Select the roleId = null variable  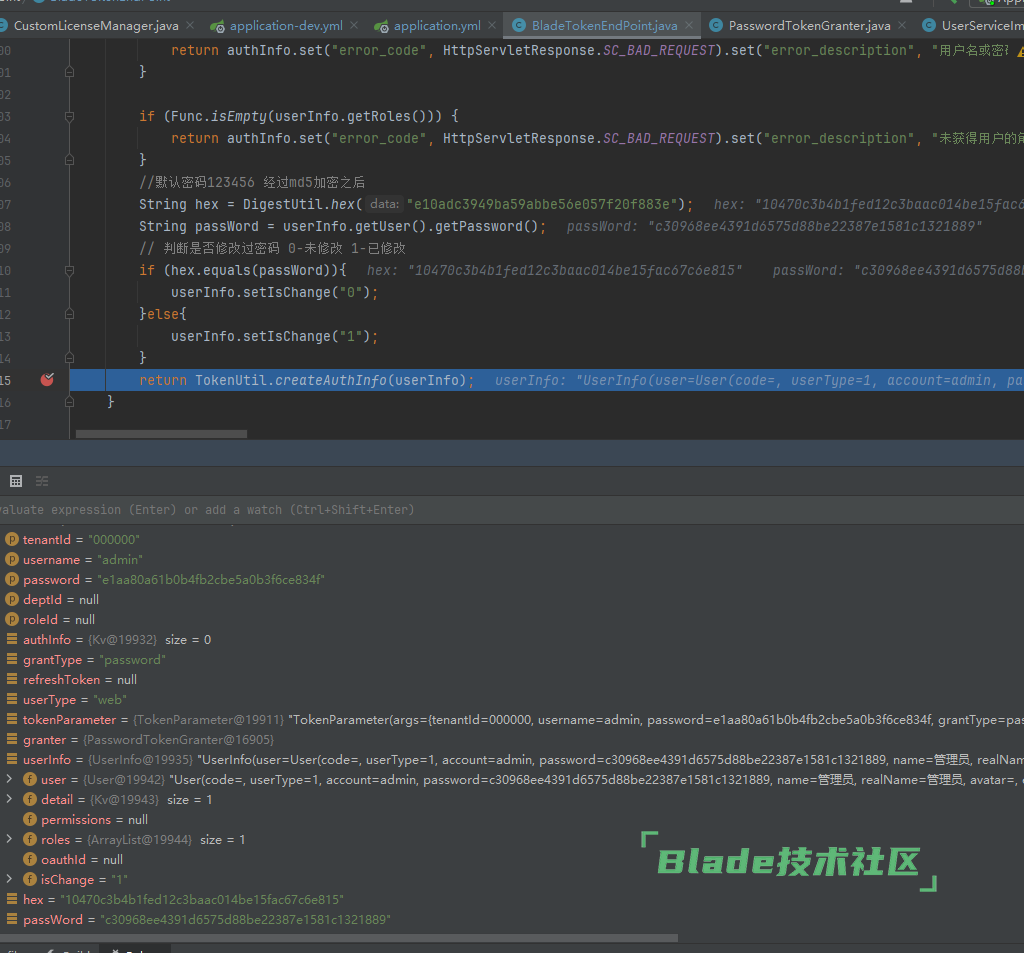512,619
